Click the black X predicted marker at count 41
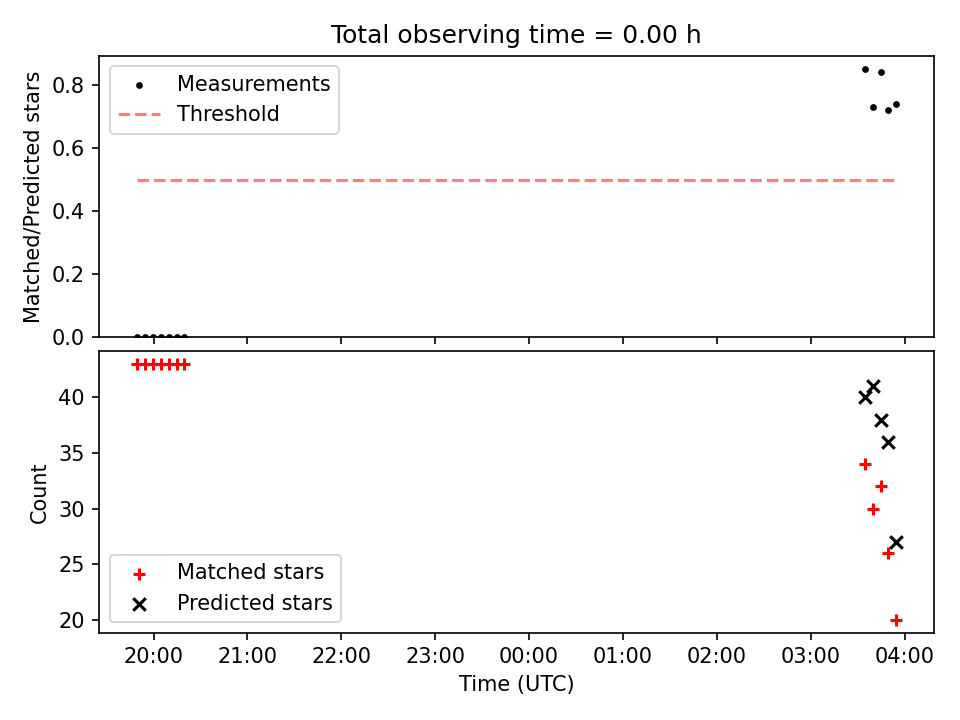 point(874,386)
